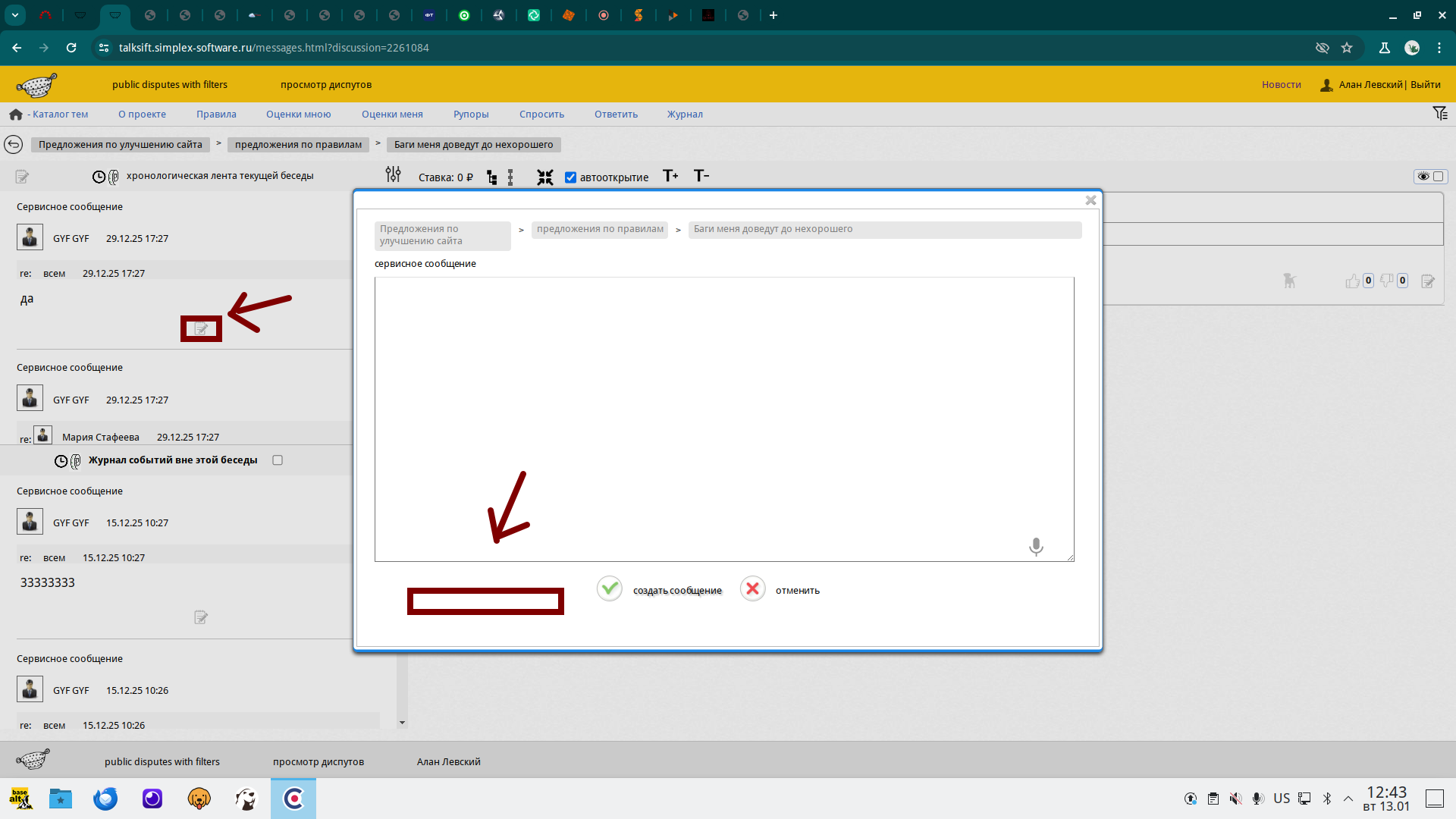The width and height of the screenshot is (1456, 819).
Task: Click scrollbar down arrow in left panel
Action: (402, 723)
